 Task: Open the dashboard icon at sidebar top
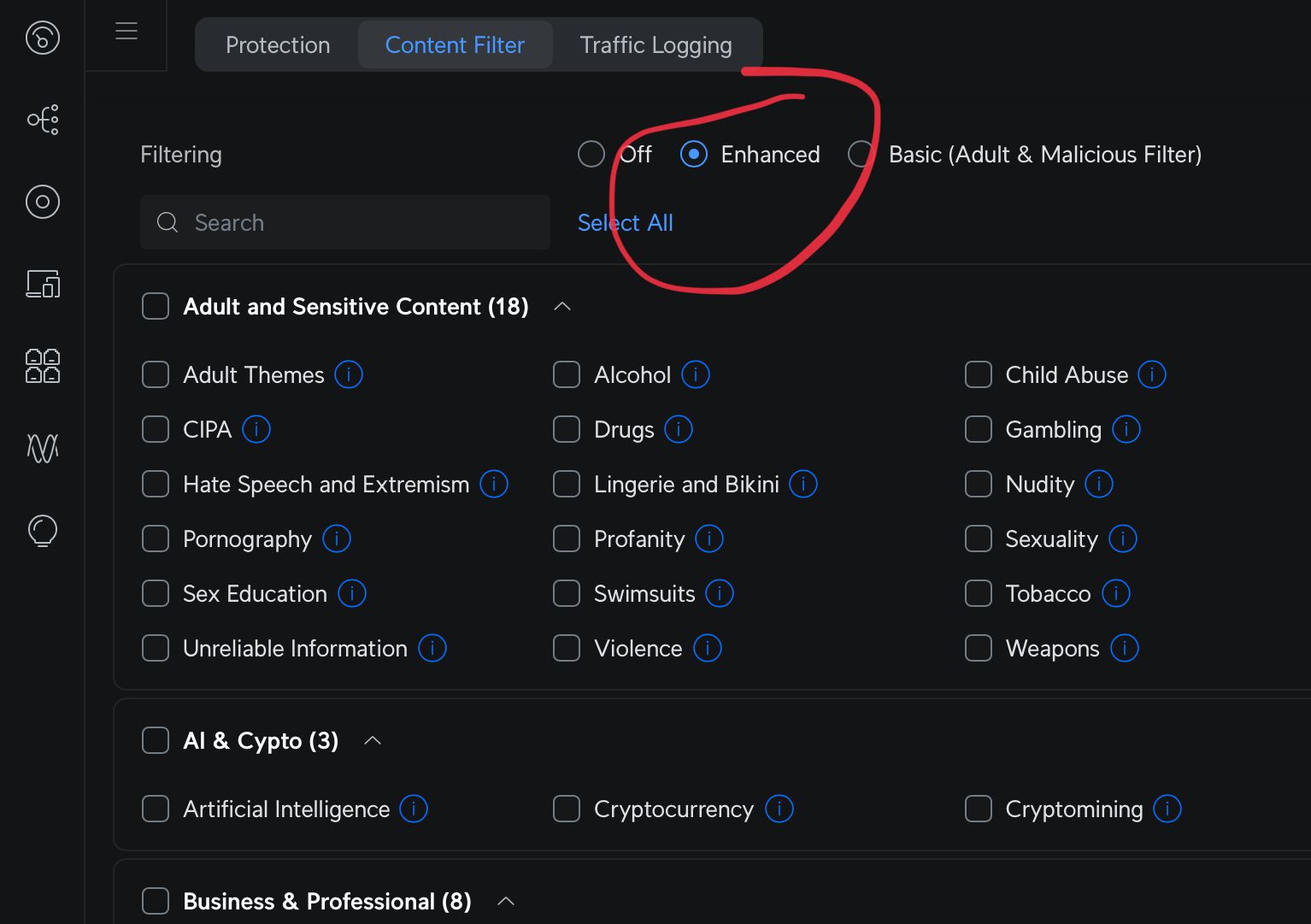(x=43, y=38)
